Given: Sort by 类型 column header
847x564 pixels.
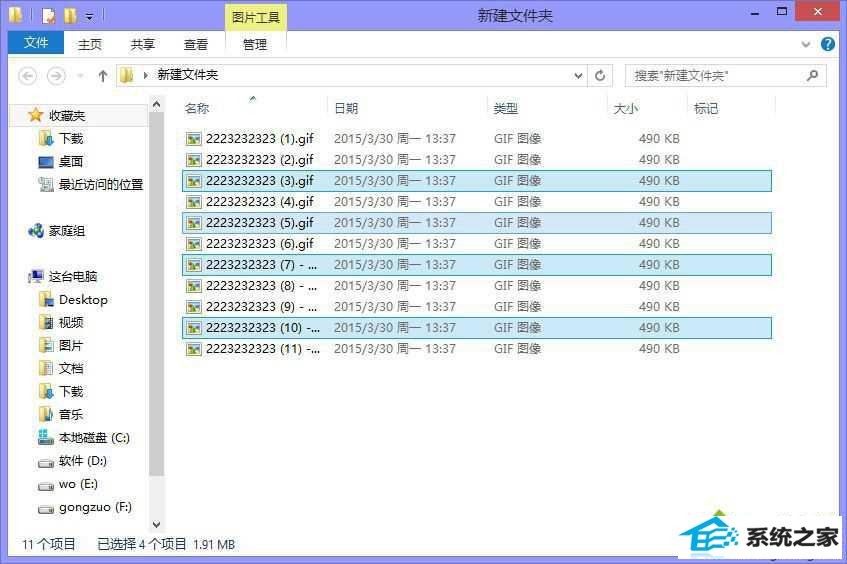Looking at the screenshot, I should coord(506,109).
